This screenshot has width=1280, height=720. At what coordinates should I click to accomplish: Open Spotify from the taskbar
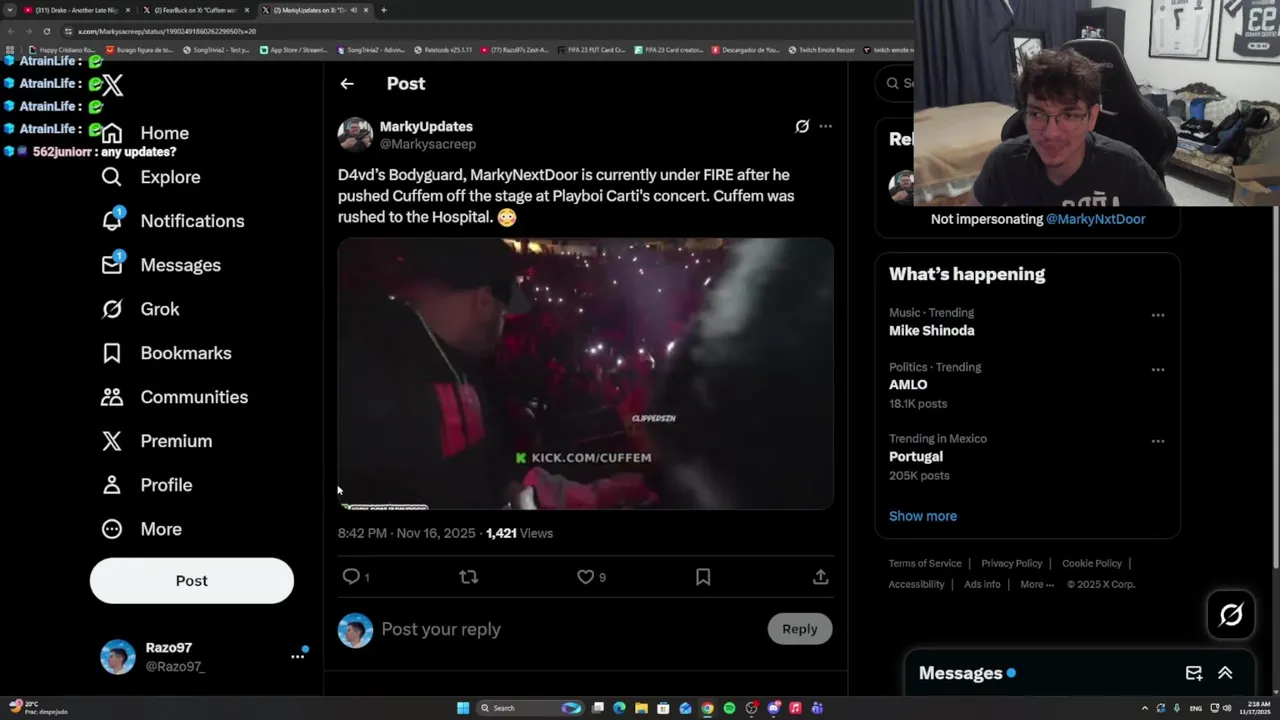(x=729, y=708)
